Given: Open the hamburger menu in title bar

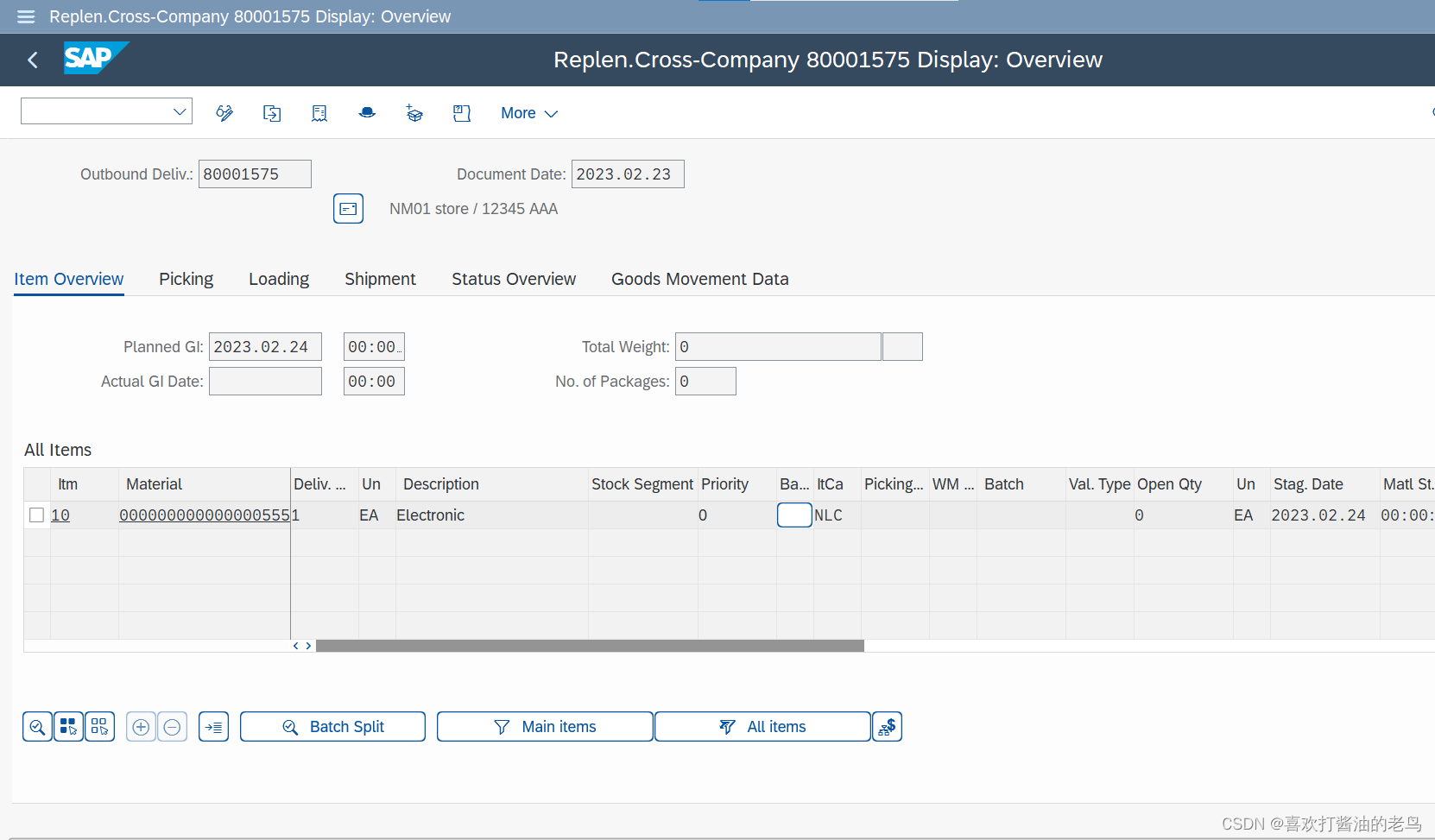Looking at the screenshot, I should click(26, 16).
